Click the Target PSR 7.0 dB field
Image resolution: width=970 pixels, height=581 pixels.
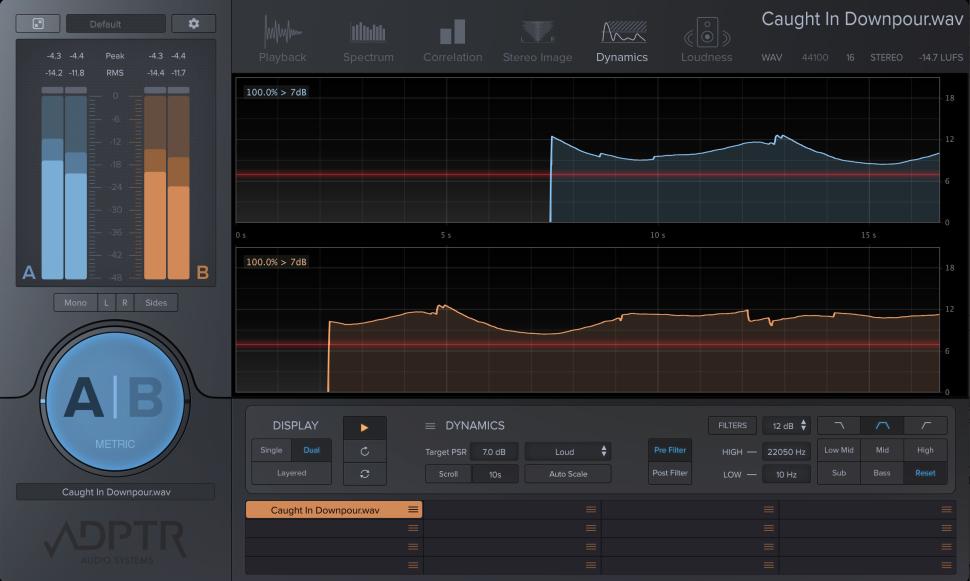click(x=494, y=452)
